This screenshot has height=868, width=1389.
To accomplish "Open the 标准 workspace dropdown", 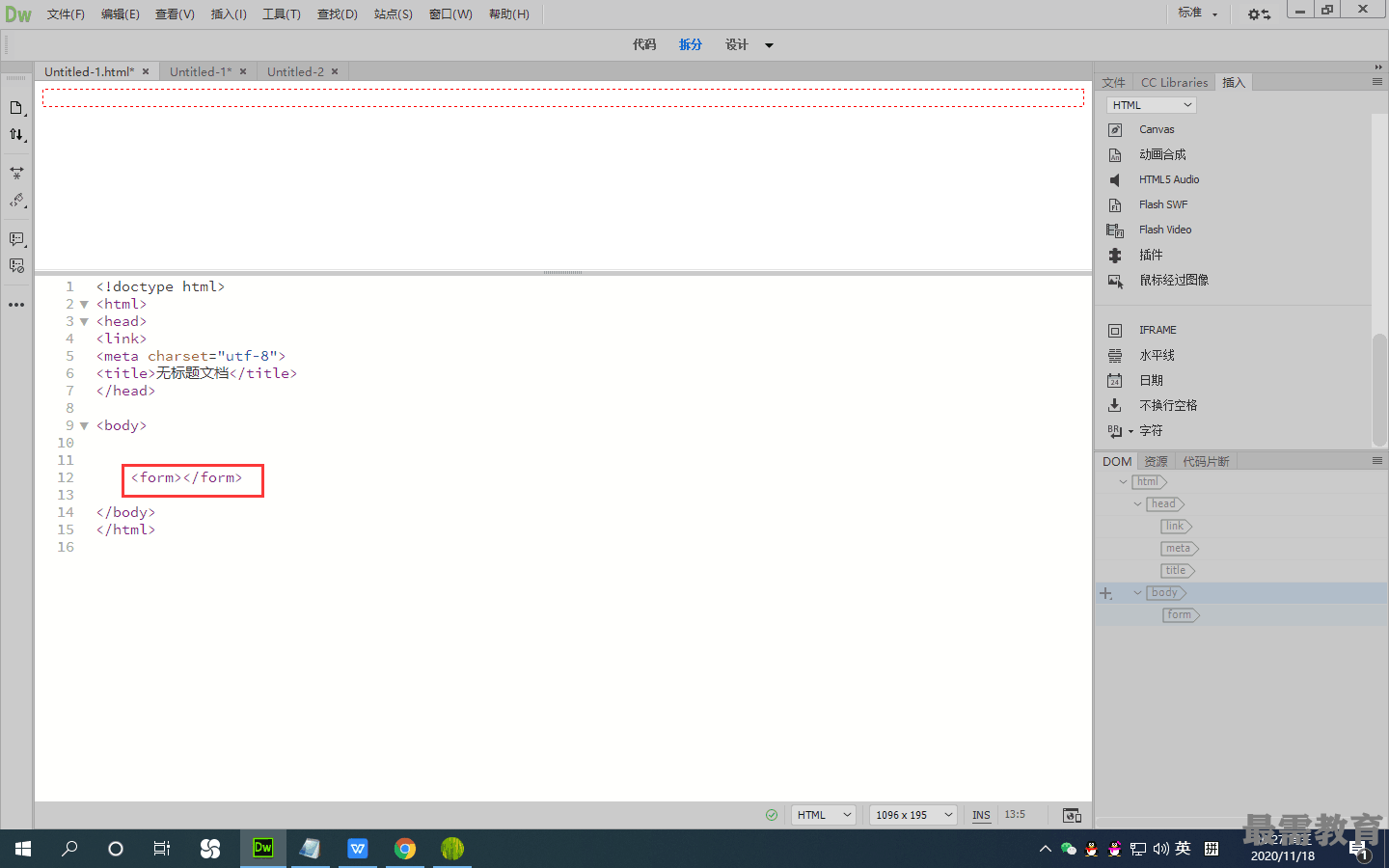I will pos(1198,14).
